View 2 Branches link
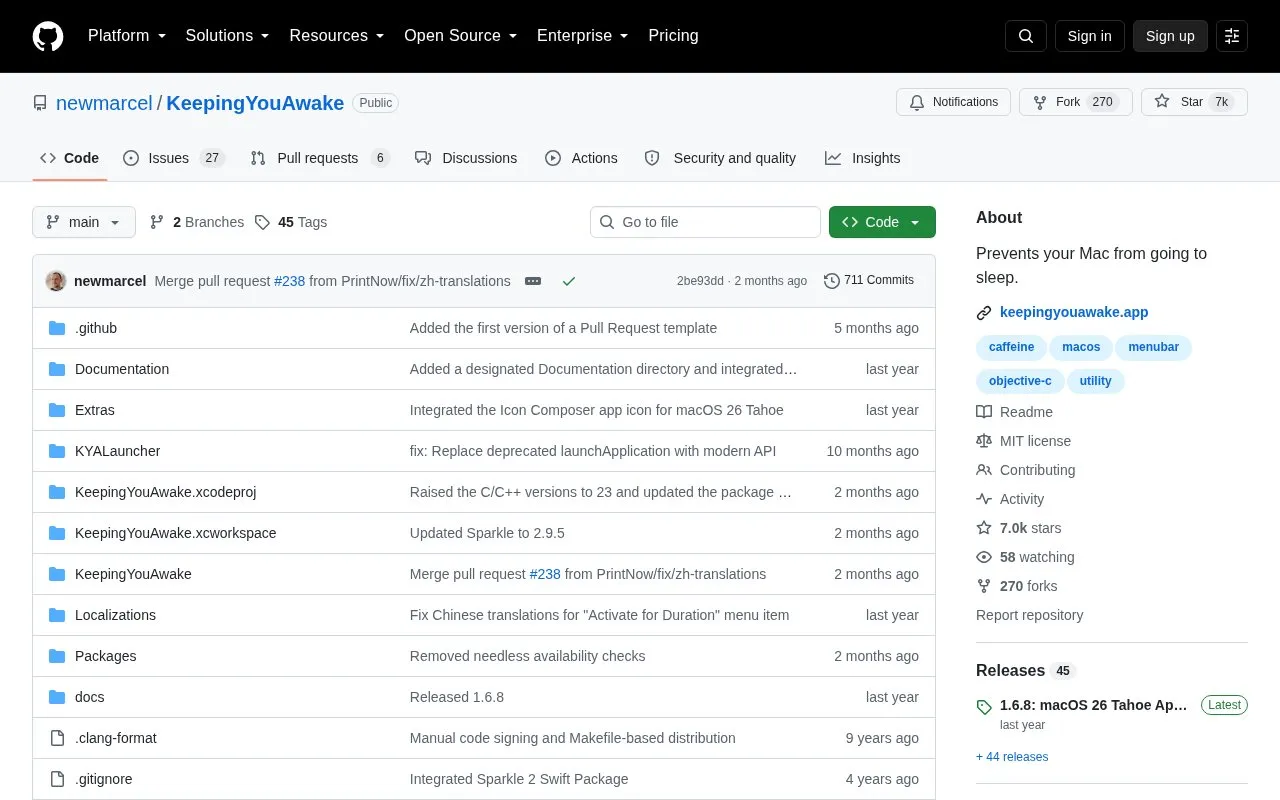The image size is (1280, 800). point(197,222)
